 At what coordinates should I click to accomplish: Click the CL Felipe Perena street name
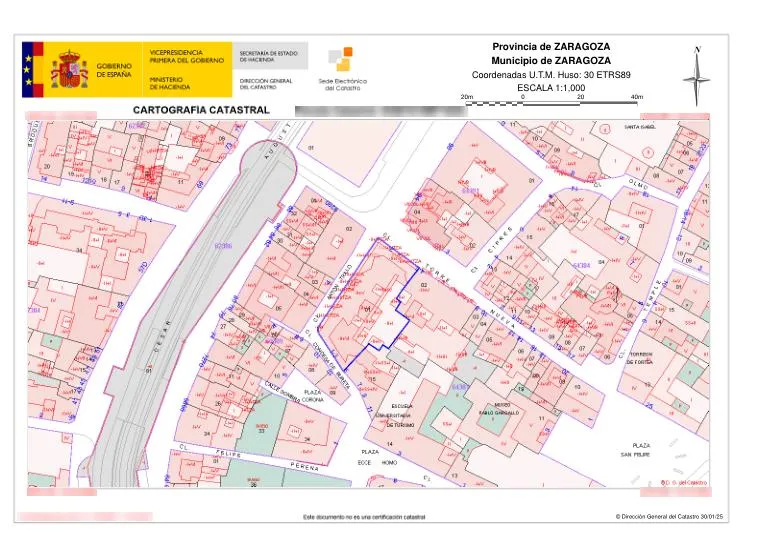[250, 458]
